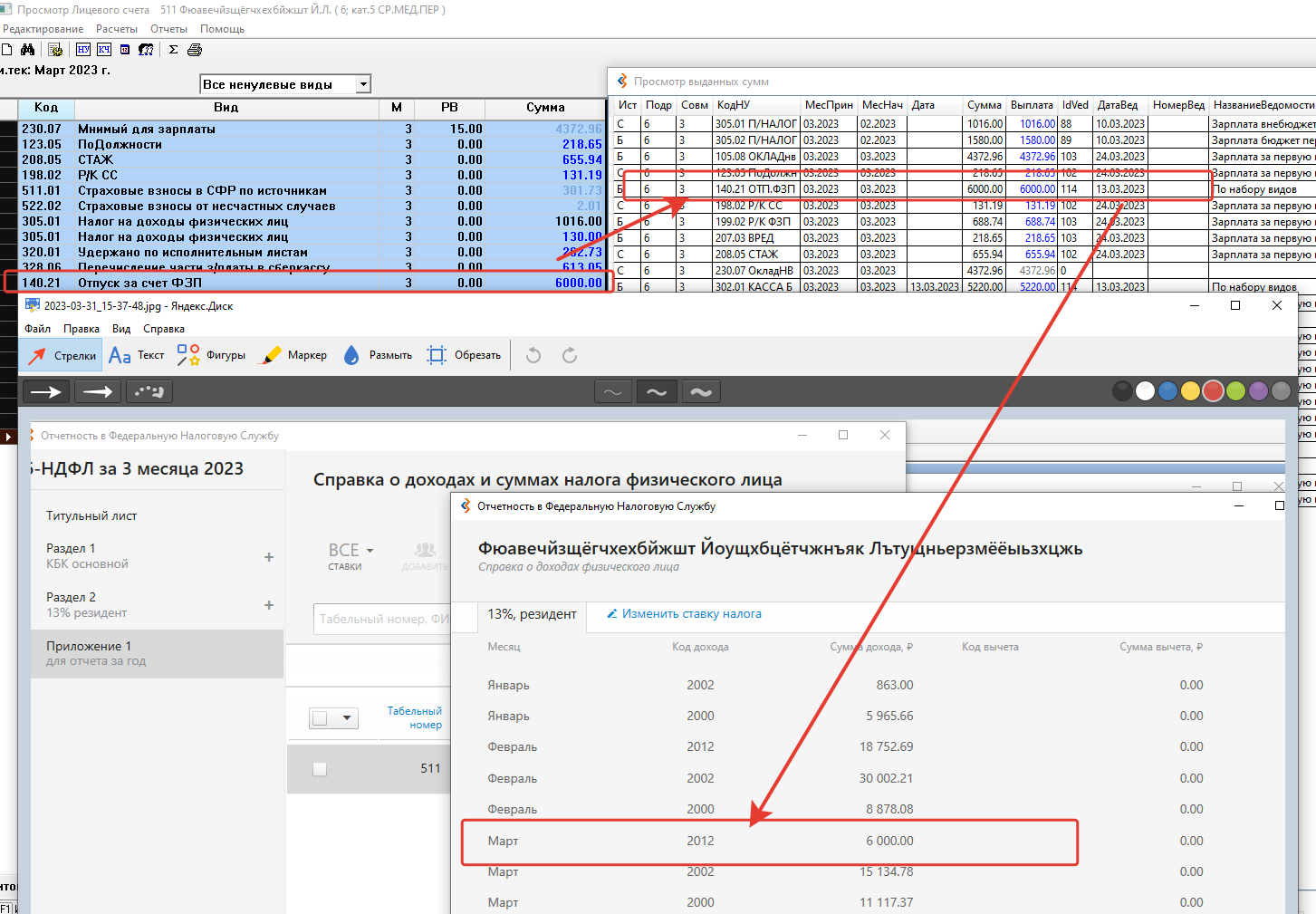
Task: Click the new blank document toolbar icon
Action: click(6, 50)
